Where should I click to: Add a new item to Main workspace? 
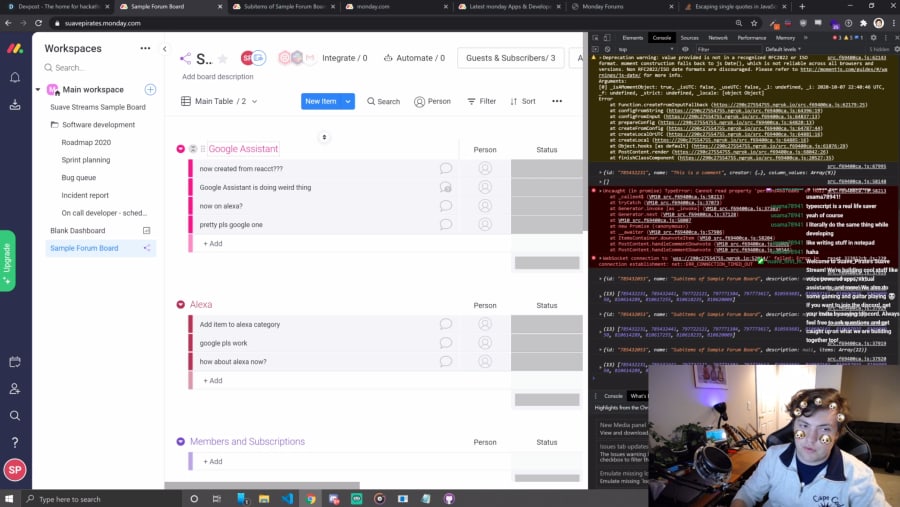150,90
